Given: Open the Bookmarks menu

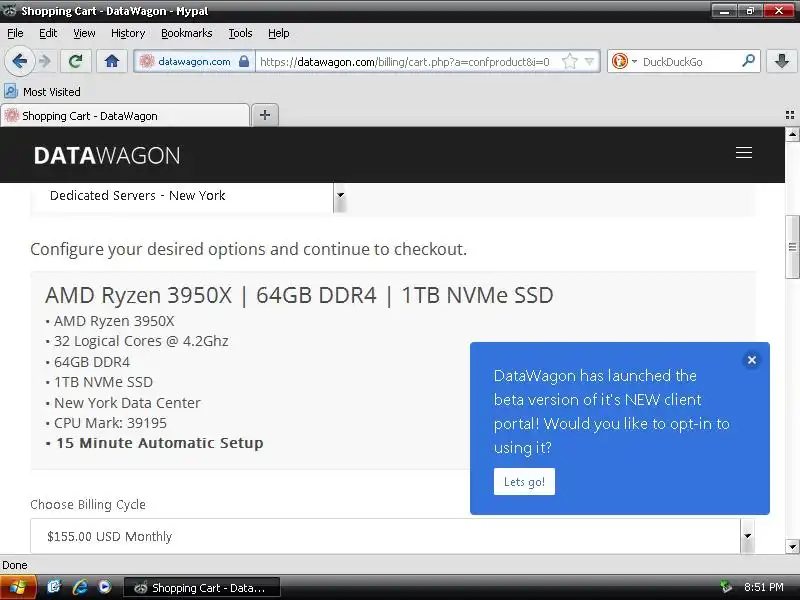Looking at the screenshot, I should tap(187, 33).
